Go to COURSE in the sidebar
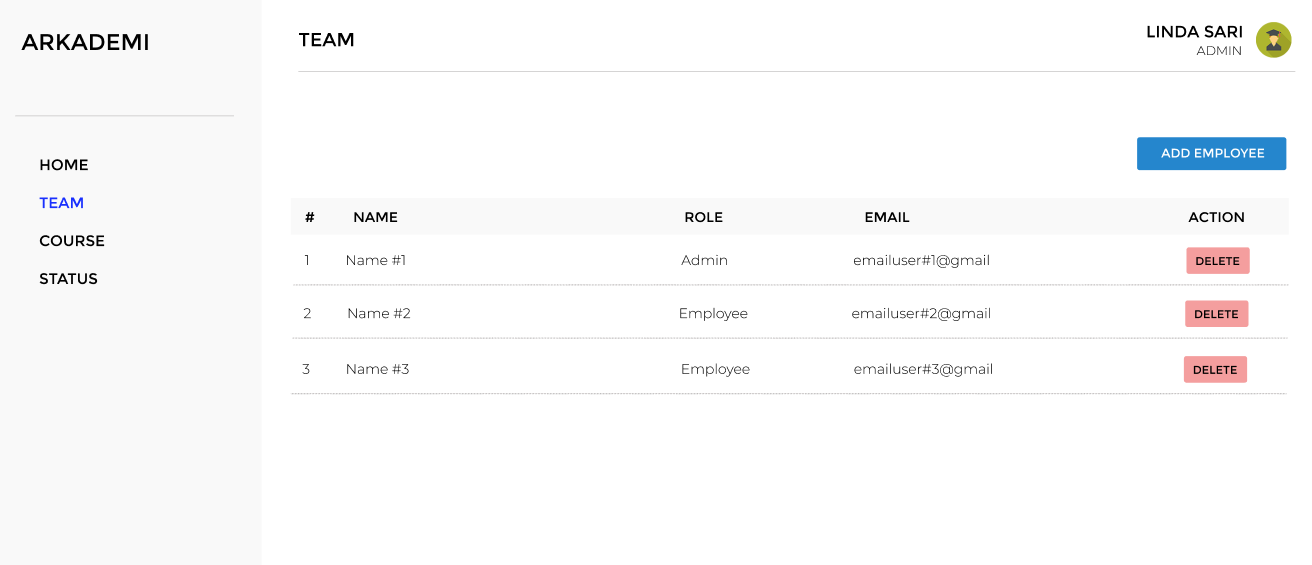Screen dimensions: 1312x565 pos(72,241)
